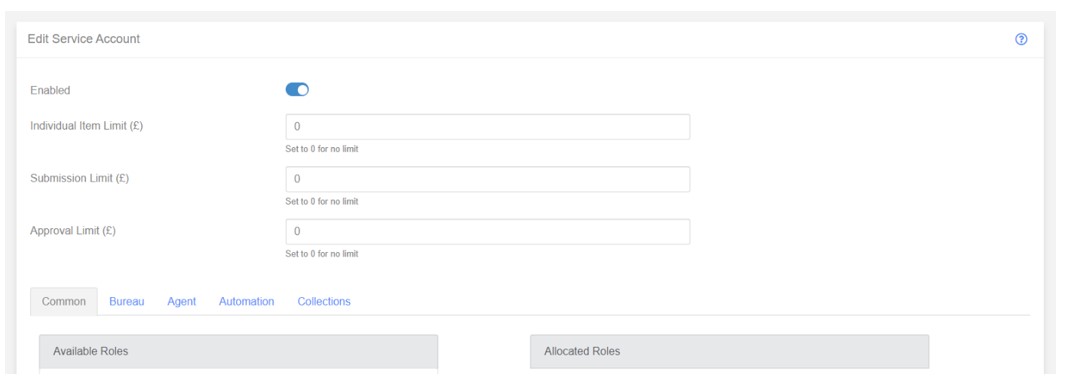The image size is (1065, 387).
Task: Click the Approval Limit (£) label
Action: click(x=73, y=231)
